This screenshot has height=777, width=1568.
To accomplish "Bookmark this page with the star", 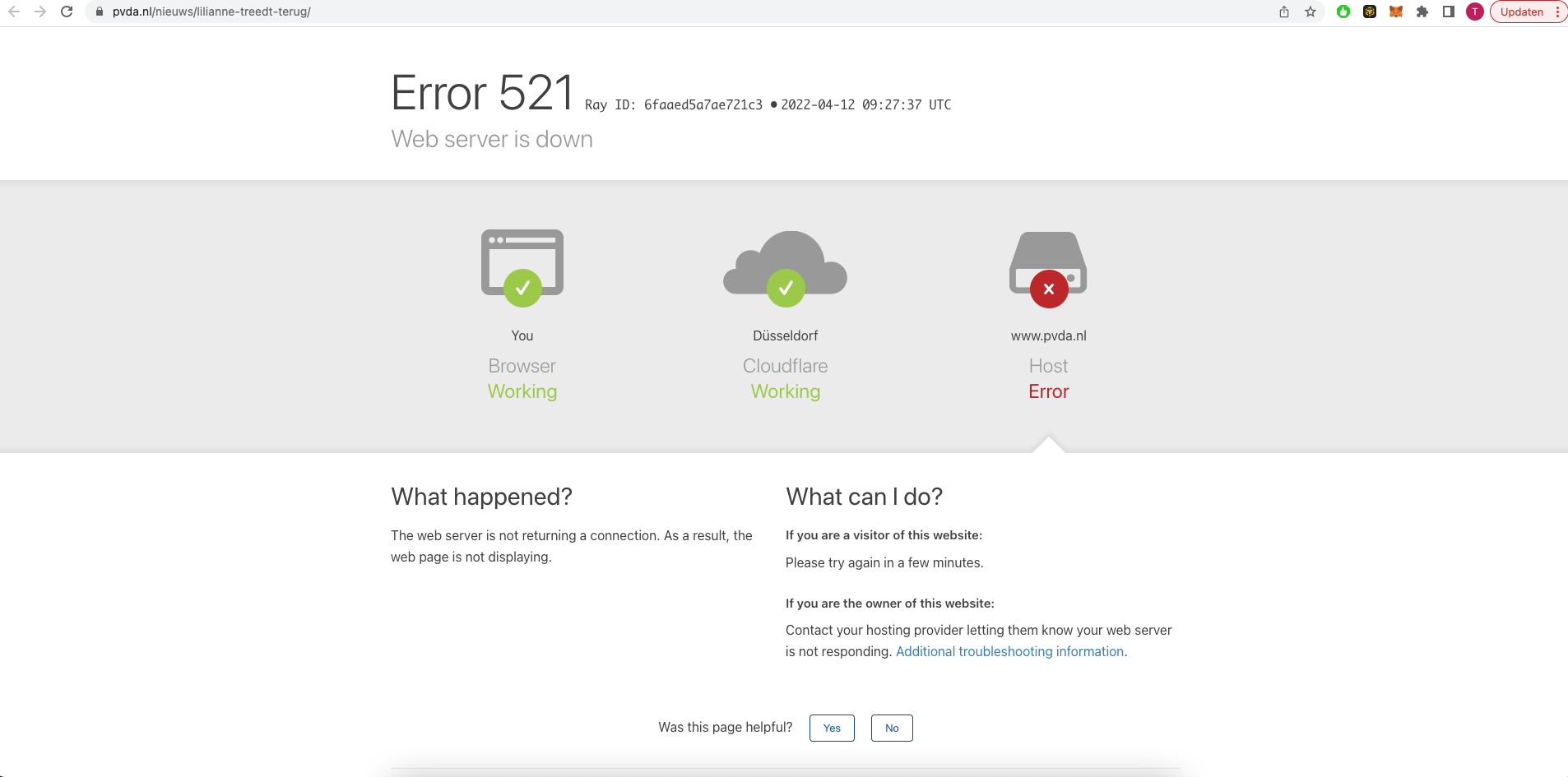I will pos(1311,12).
